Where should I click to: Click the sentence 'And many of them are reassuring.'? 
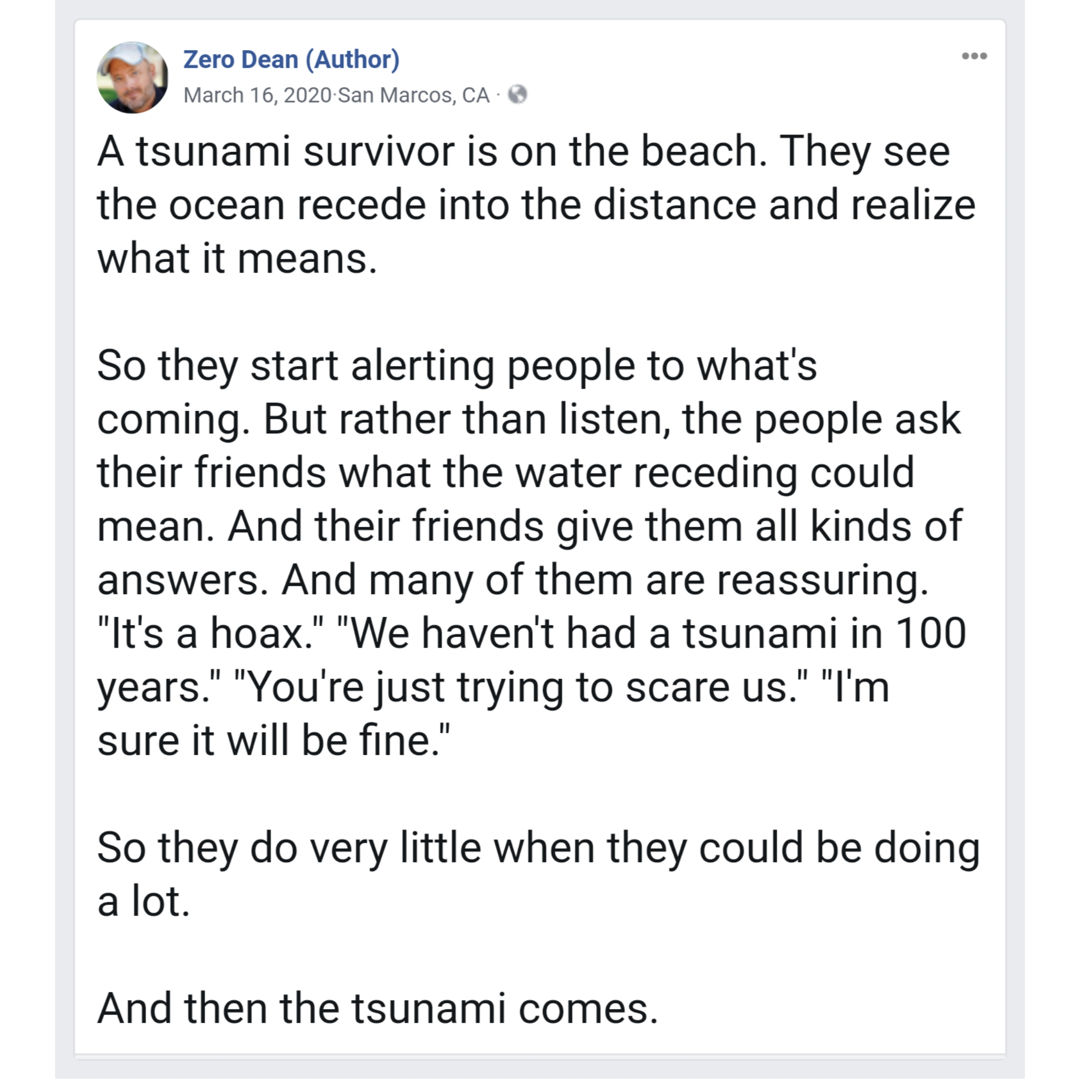605,580
